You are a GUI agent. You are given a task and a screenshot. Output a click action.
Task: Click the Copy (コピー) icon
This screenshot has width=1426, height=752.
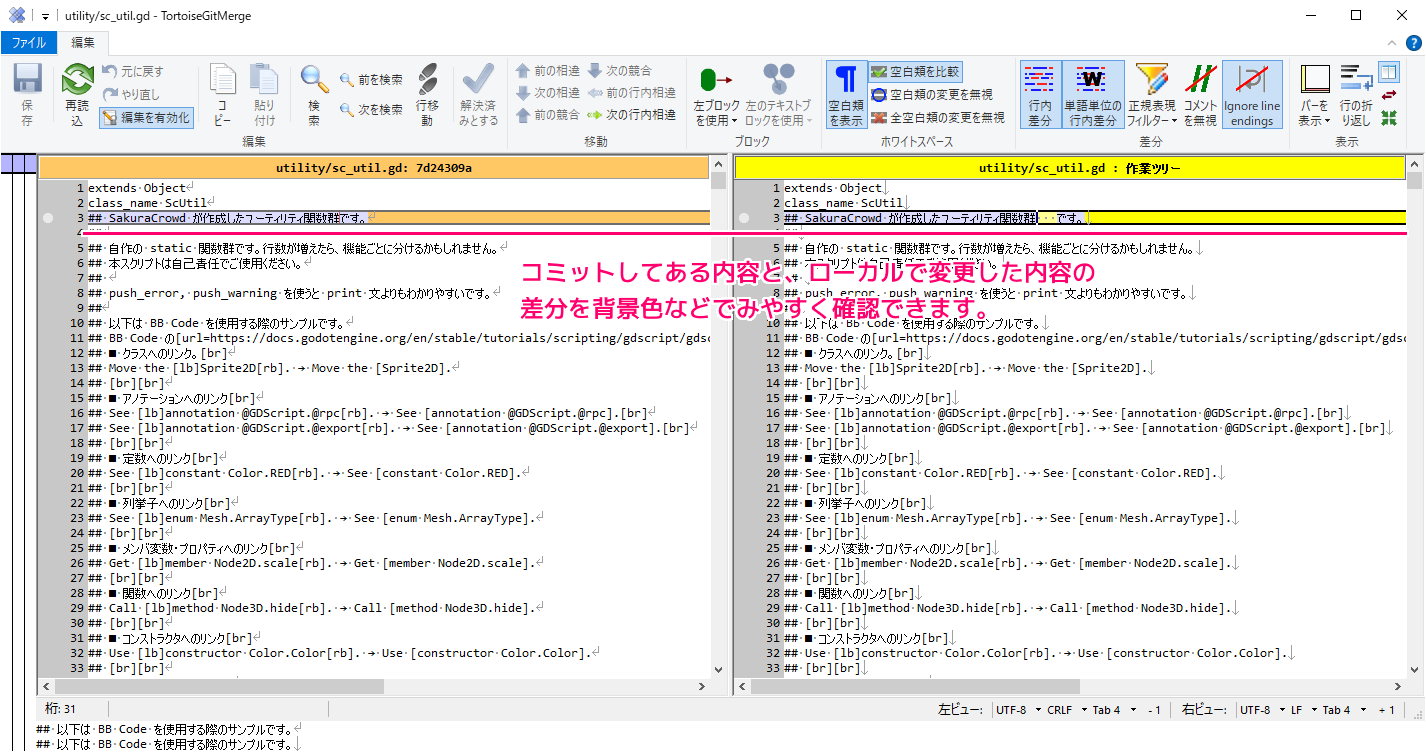click(x=222, y=95)
